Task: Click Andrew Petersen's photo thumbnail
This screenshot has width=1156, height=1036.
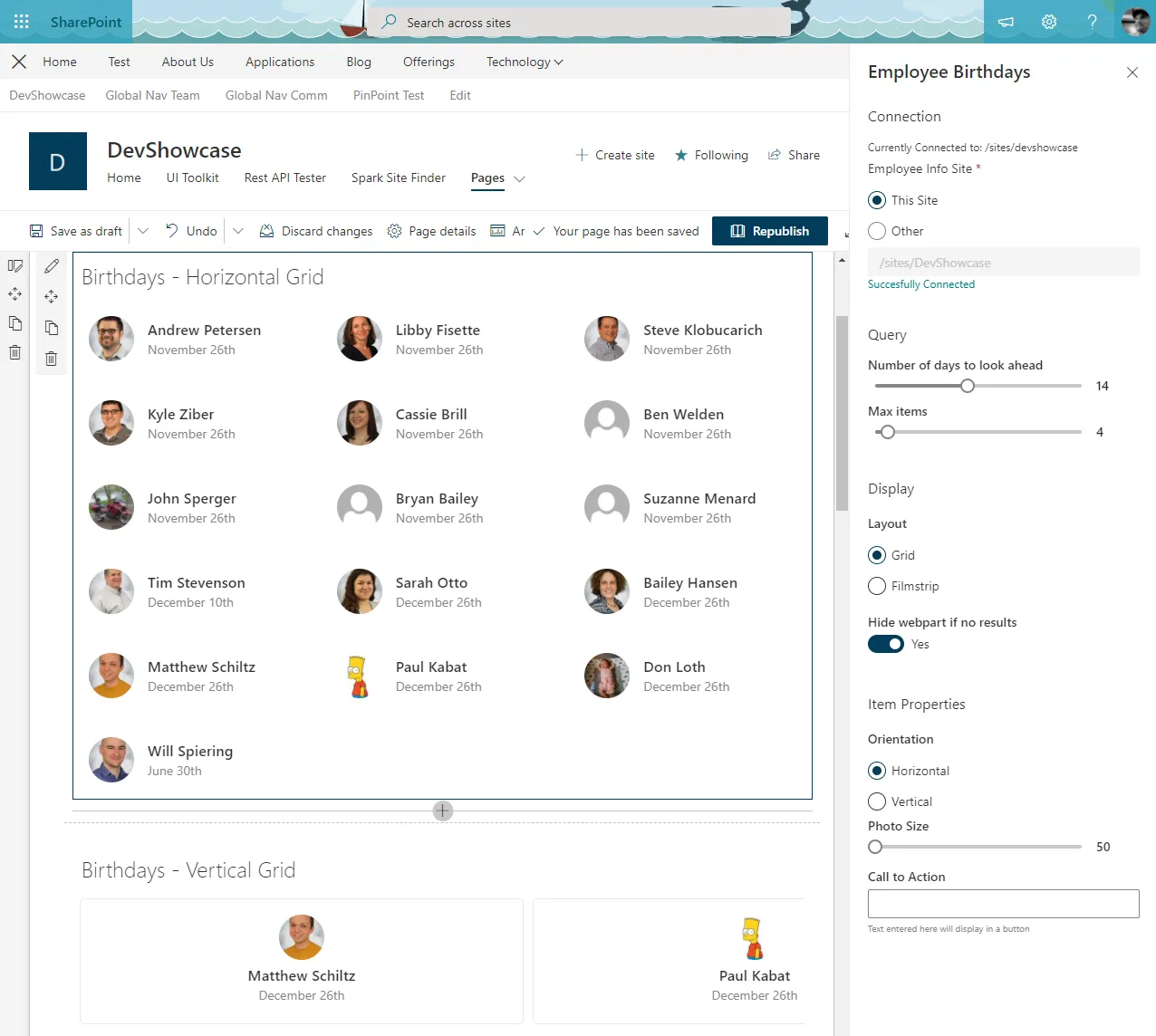Action: (111, 339)
